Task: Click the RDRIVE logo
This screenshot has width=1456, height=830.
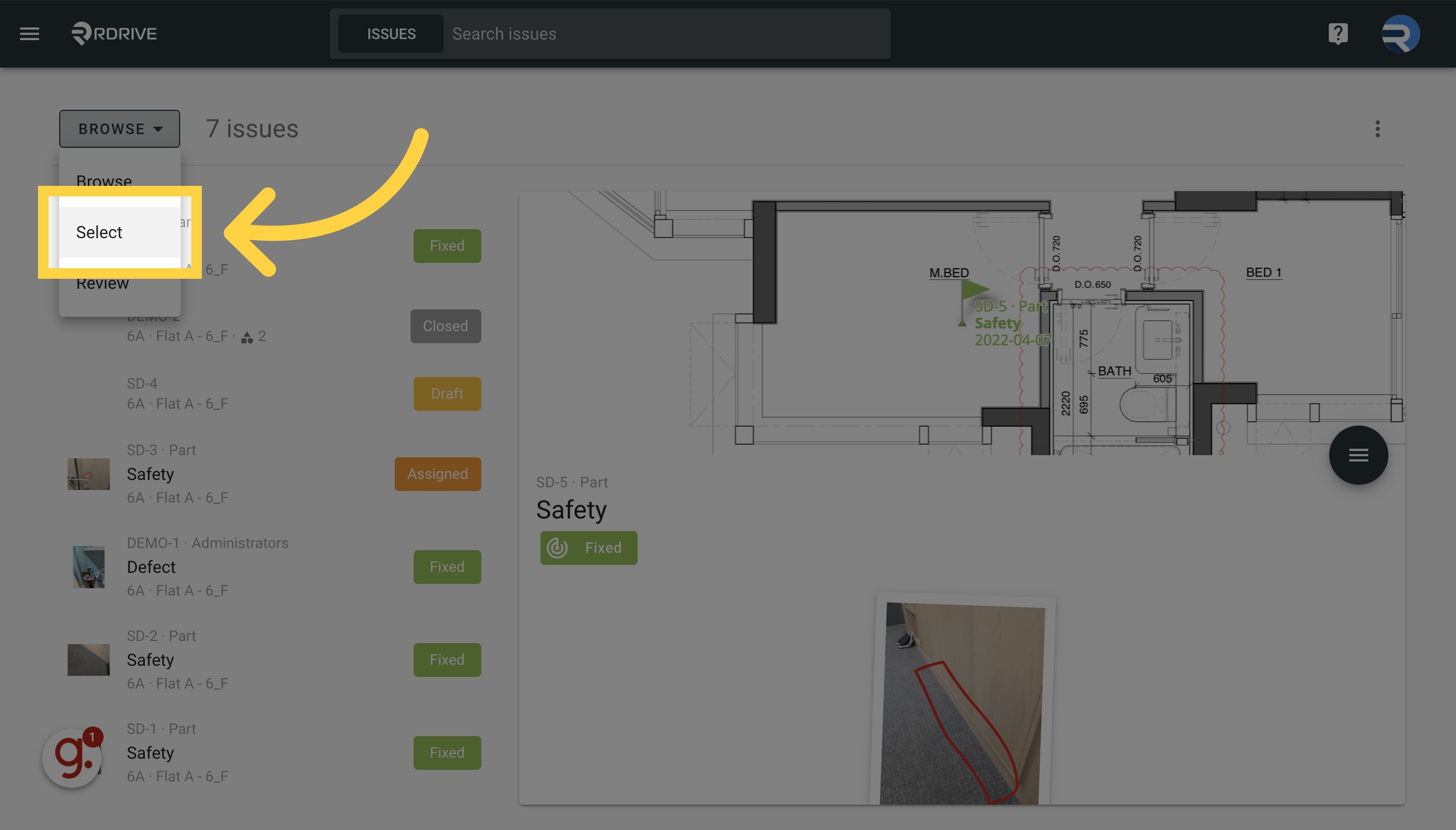Action: tap(114, 34)
